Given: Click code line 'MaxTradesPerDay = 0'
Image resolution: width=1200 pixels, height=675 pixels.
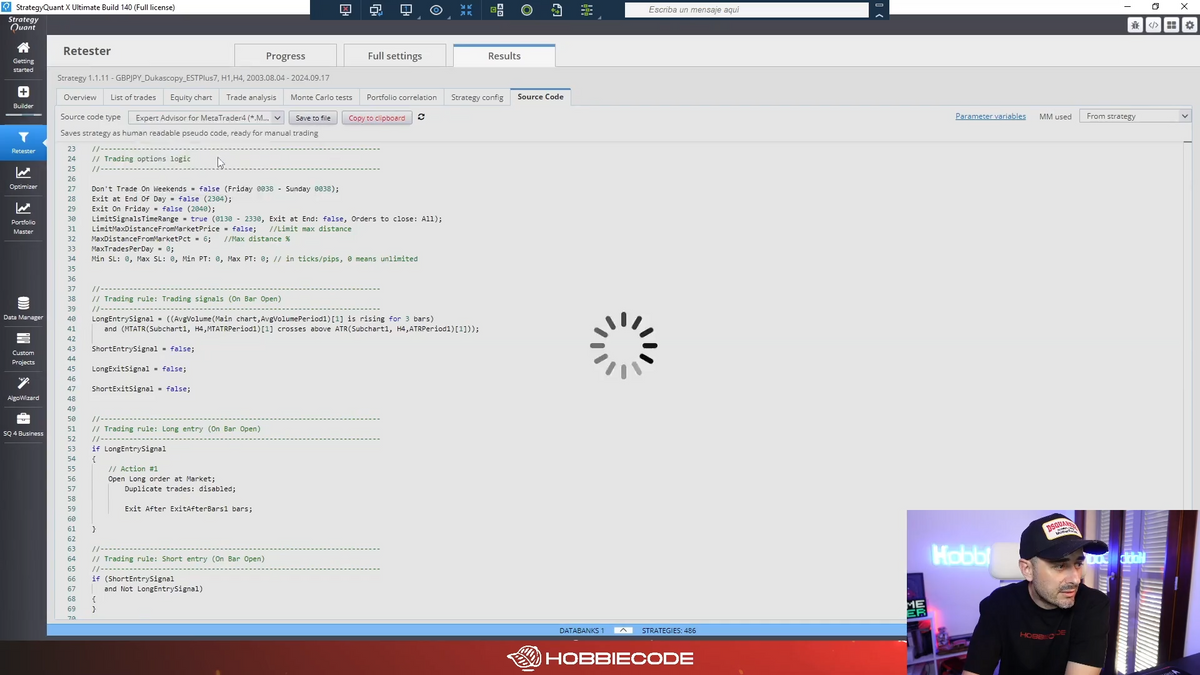Looking at the screenshot, I should click(132, 249).
